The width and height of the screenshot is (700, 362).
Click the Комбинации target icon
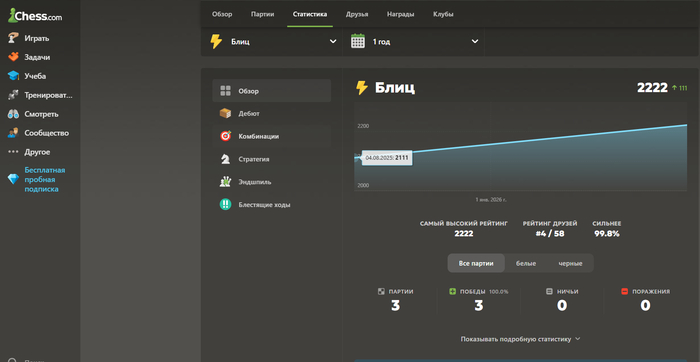point(225,136)
